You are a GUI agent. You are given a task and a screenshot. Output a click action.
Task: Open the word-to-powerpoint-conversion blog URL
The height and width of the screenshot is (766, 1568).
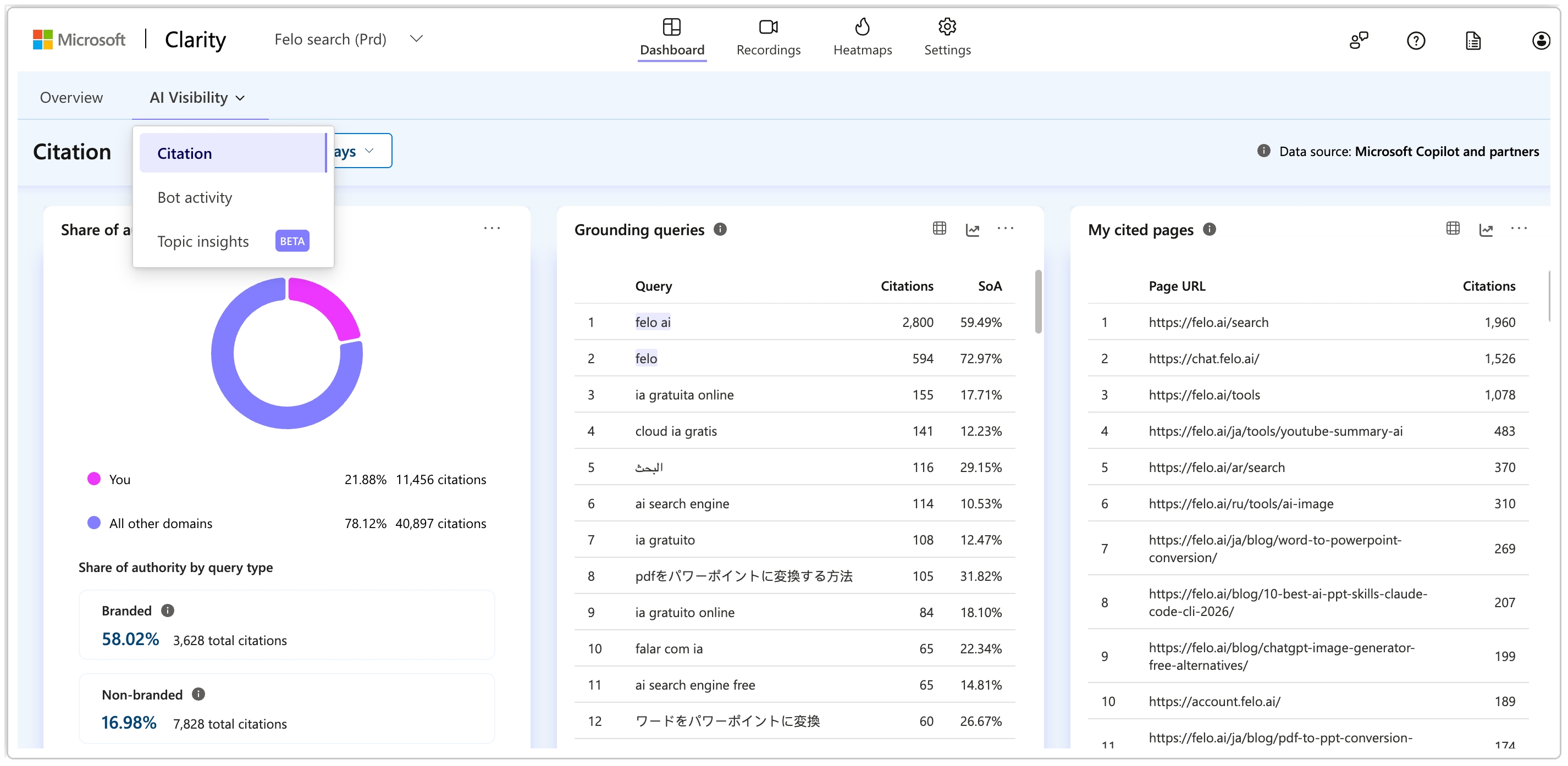coord(1274,549)
